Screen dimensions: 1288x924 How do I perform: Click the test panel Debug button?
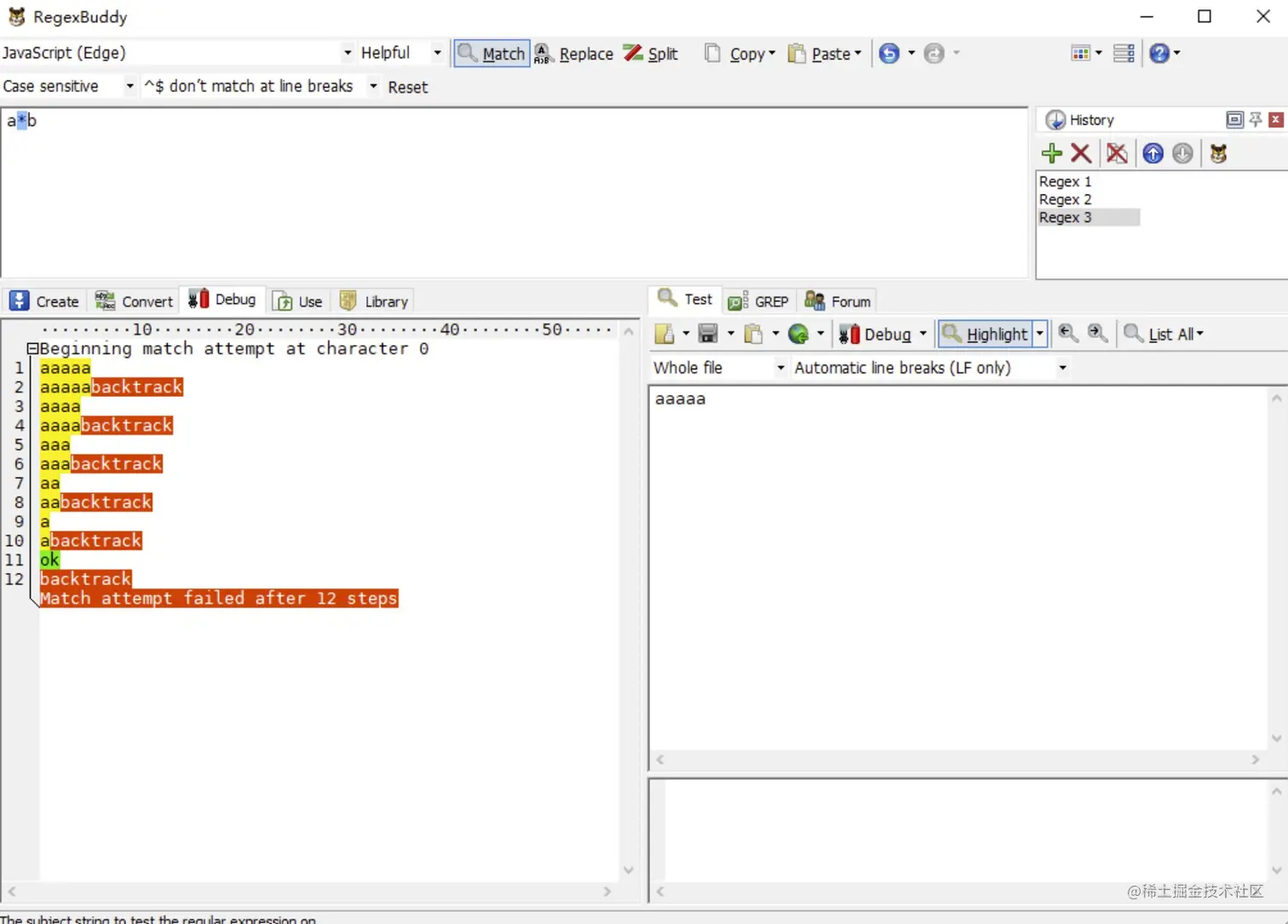coord(876,334)
